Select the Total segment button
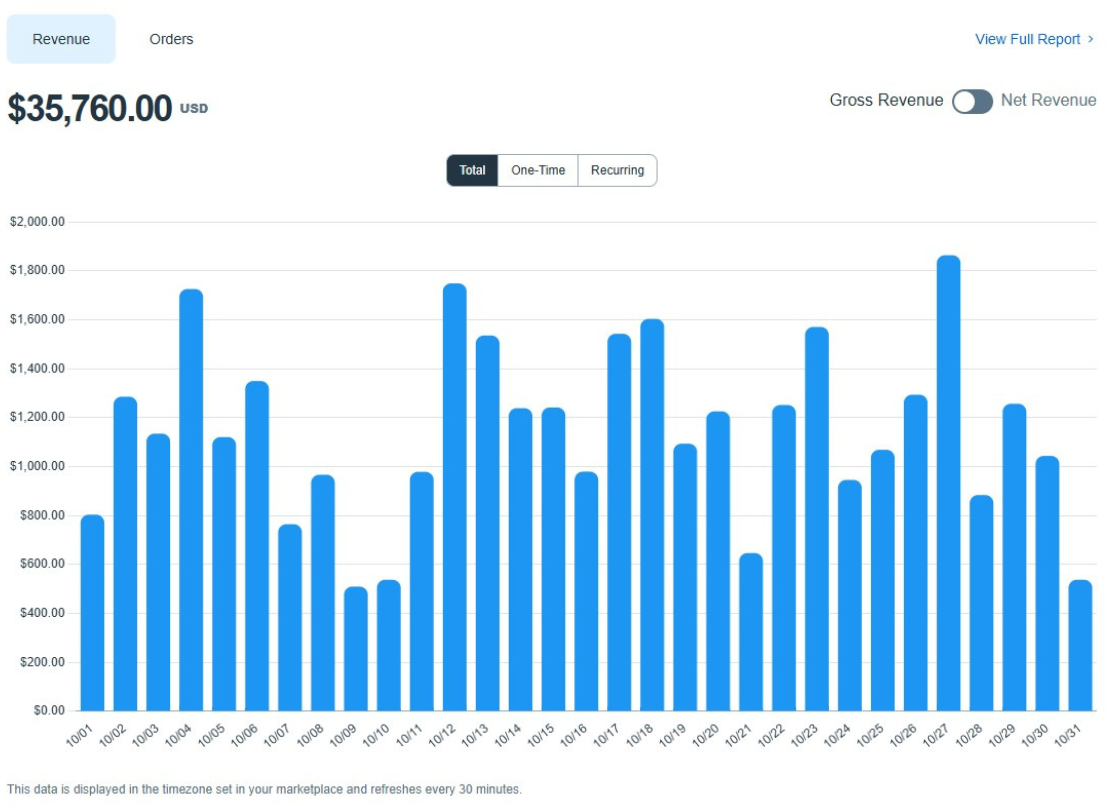The image size is (1107, 810). coord(472,170)
